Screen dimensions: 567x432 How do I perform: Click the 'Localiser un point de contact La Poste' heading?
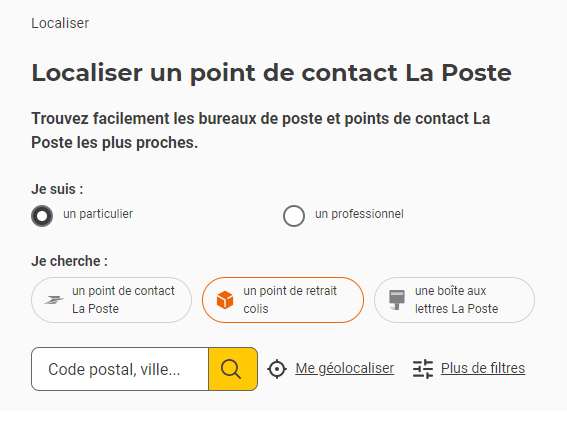(x=272, y=73)
